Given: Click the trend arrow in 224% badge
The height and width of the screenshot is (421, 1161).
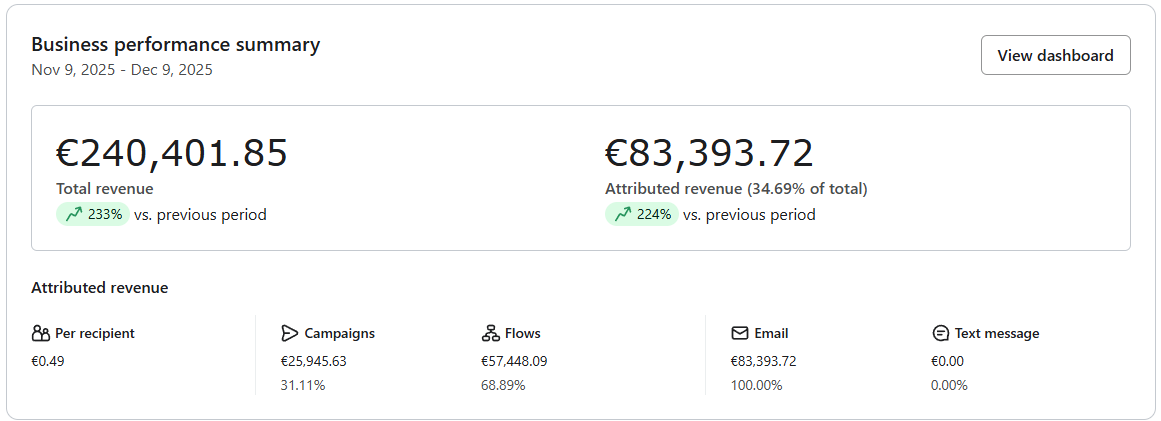Looking at the screenshot, I should click(623, 214).
